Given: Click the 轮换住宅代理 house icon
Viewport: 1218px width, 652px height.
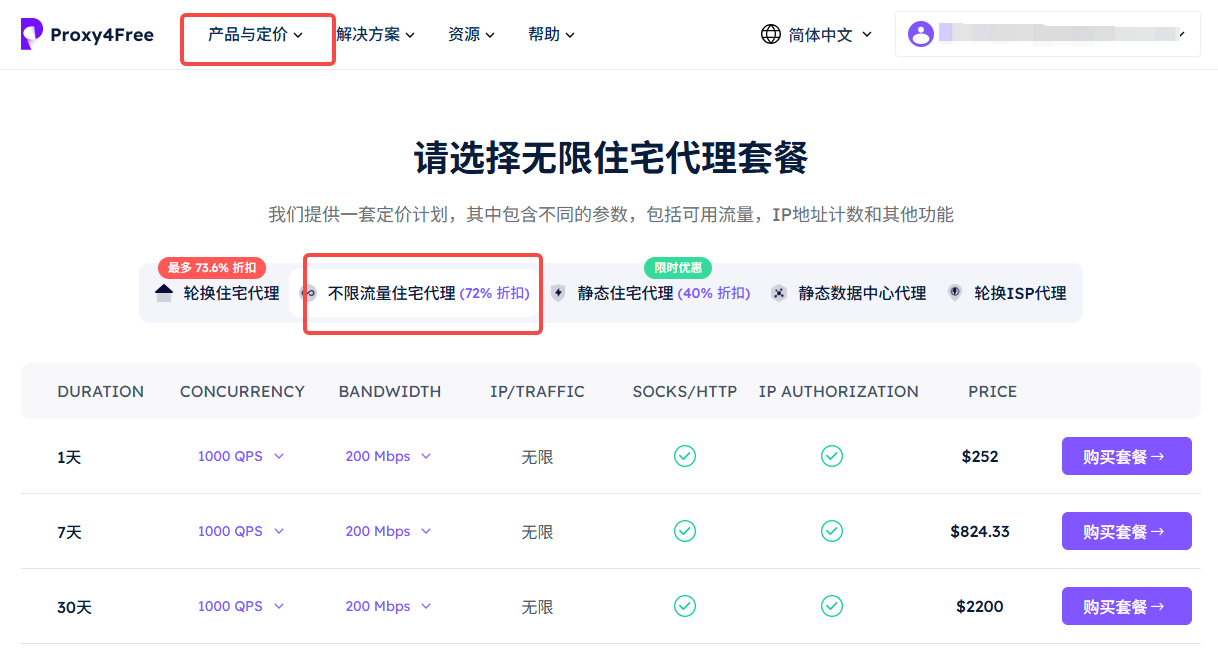Looking at the screenshot, I should (x=164, y=293).
